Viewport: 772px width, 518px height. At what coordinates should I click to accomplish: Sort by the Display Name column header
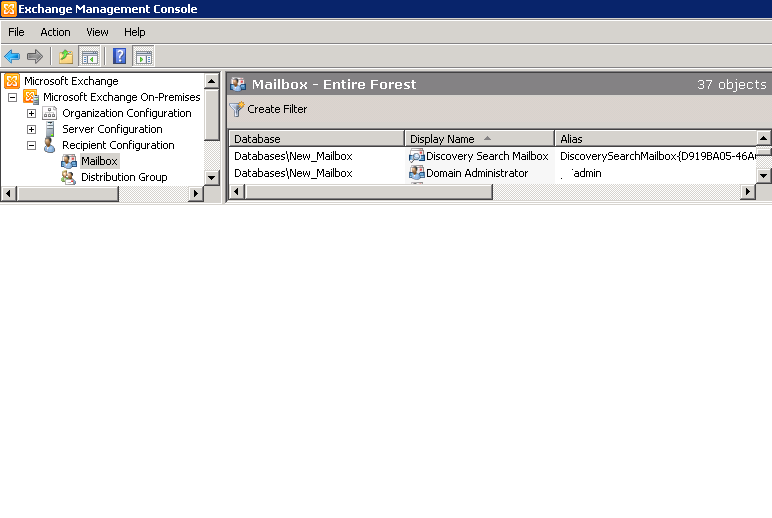pyautogui.click(x=480, y=139)
